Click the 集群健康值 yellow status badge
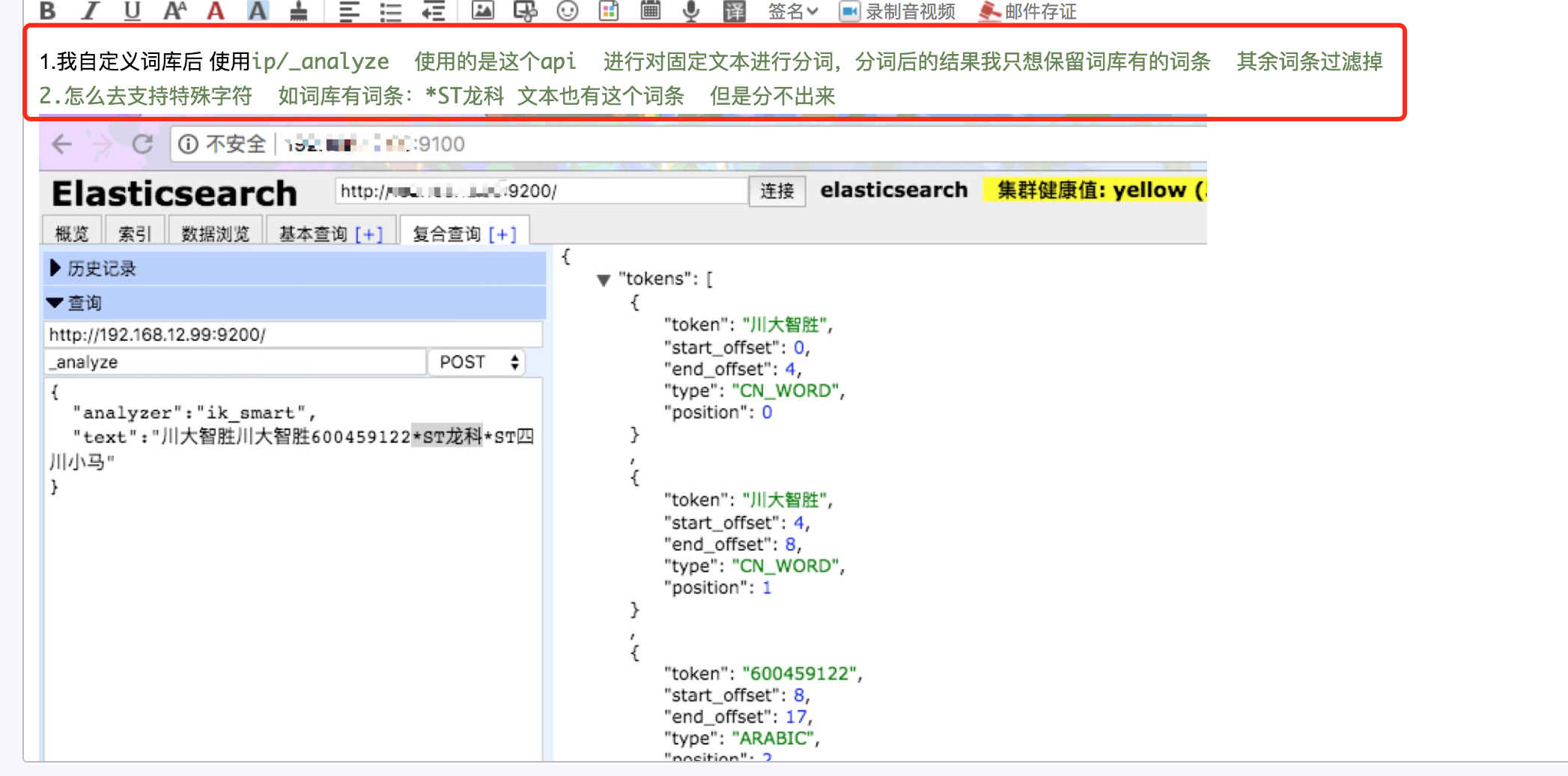 point(1095,190)
